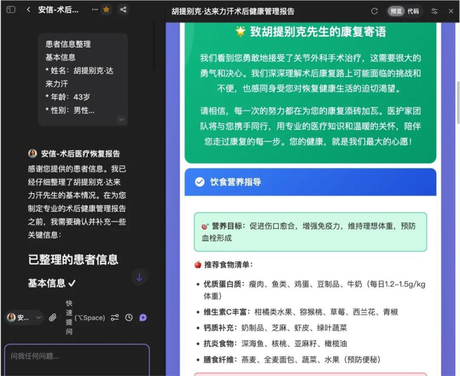This screenshot has height=376, width=460.
Task: Click the 基本信息 ✓ subheading
Action: (x=52, y=283)
